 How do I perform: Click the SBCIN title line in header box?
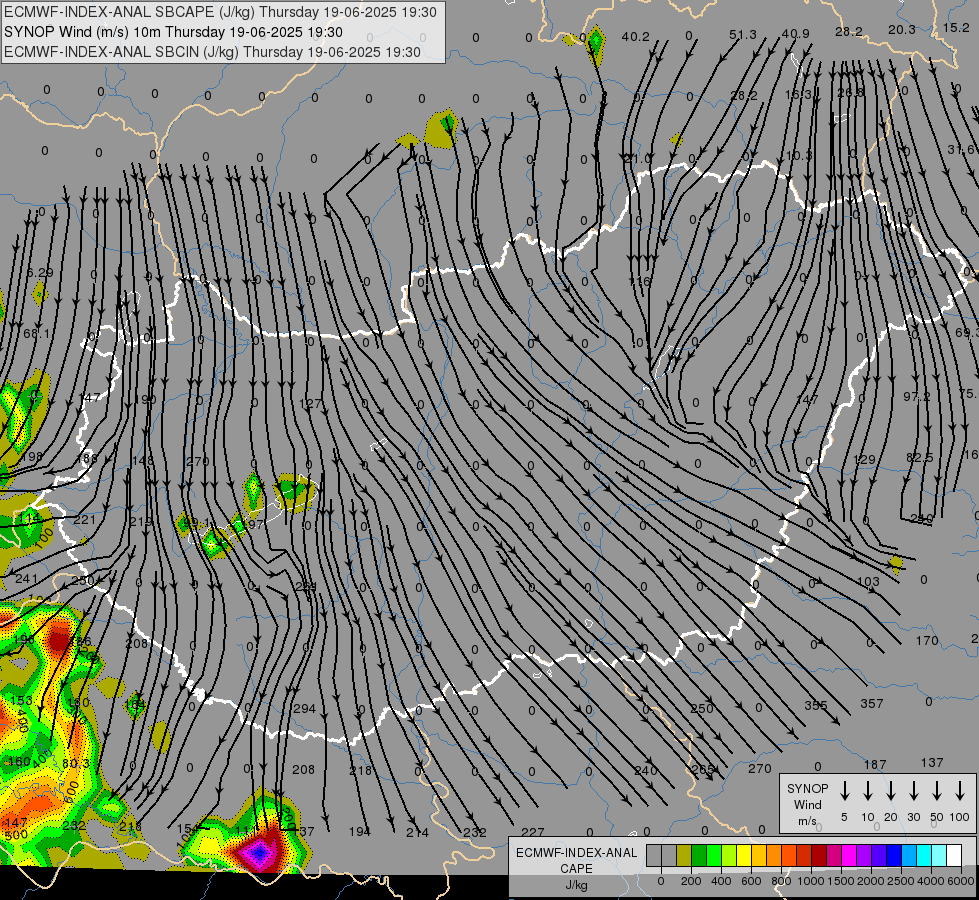point(212,52)
